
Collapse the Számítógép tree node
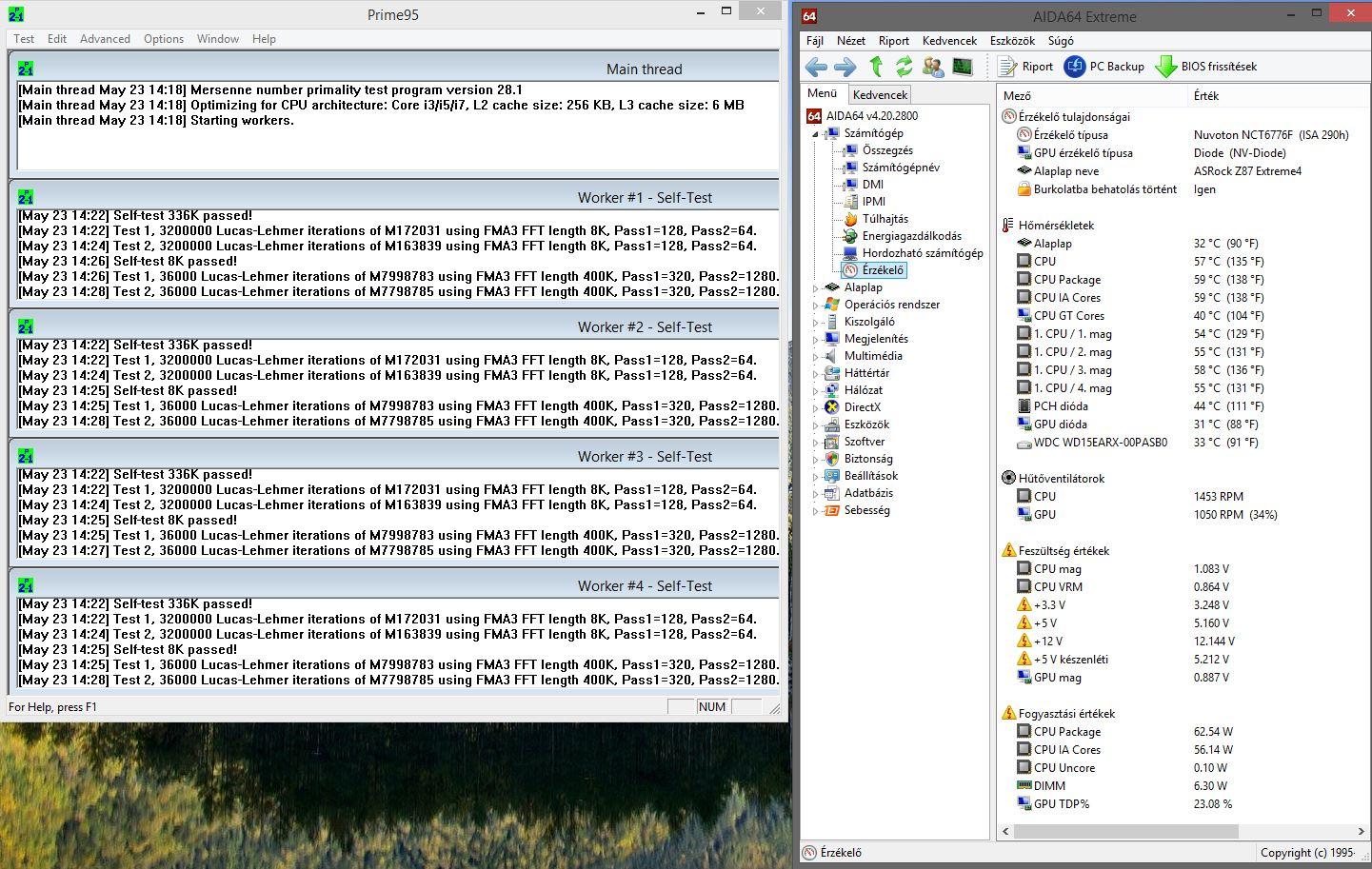click(x=816, y=134)
